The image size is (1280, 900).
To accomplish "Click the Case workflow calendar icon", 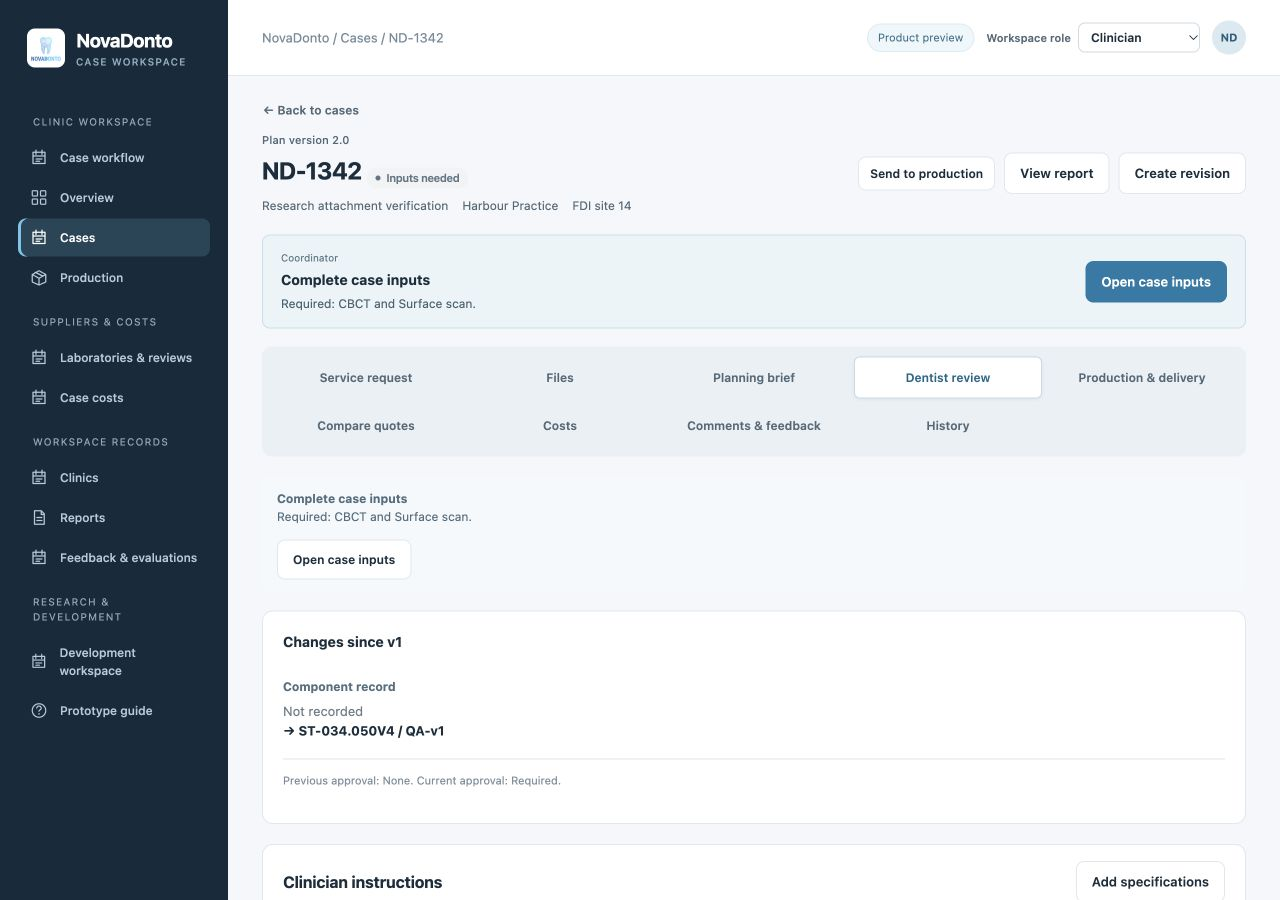I will tap(39, 157).
